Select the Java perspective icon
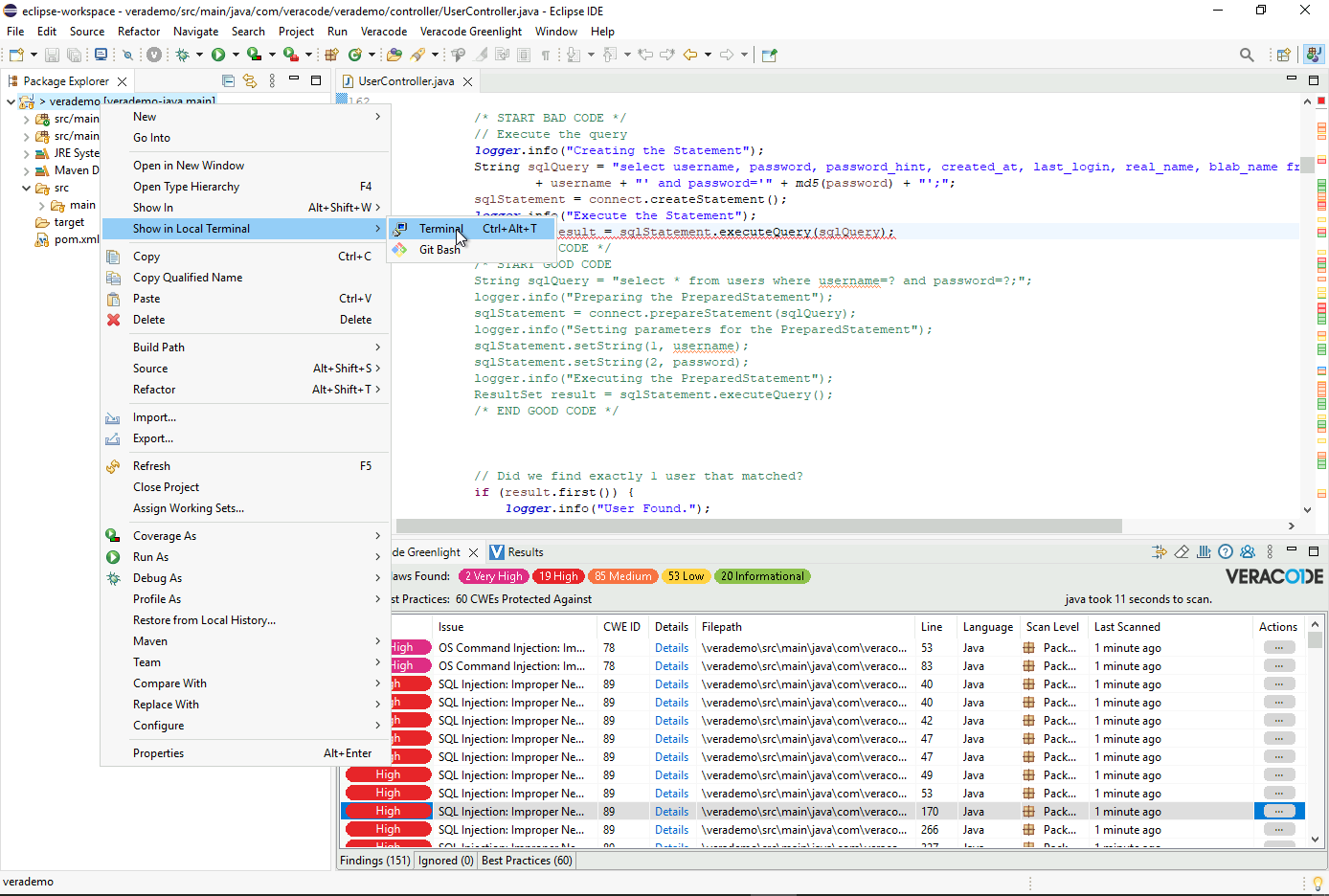This screenshot has width=1329, height=896. [x=1314, y=55]
